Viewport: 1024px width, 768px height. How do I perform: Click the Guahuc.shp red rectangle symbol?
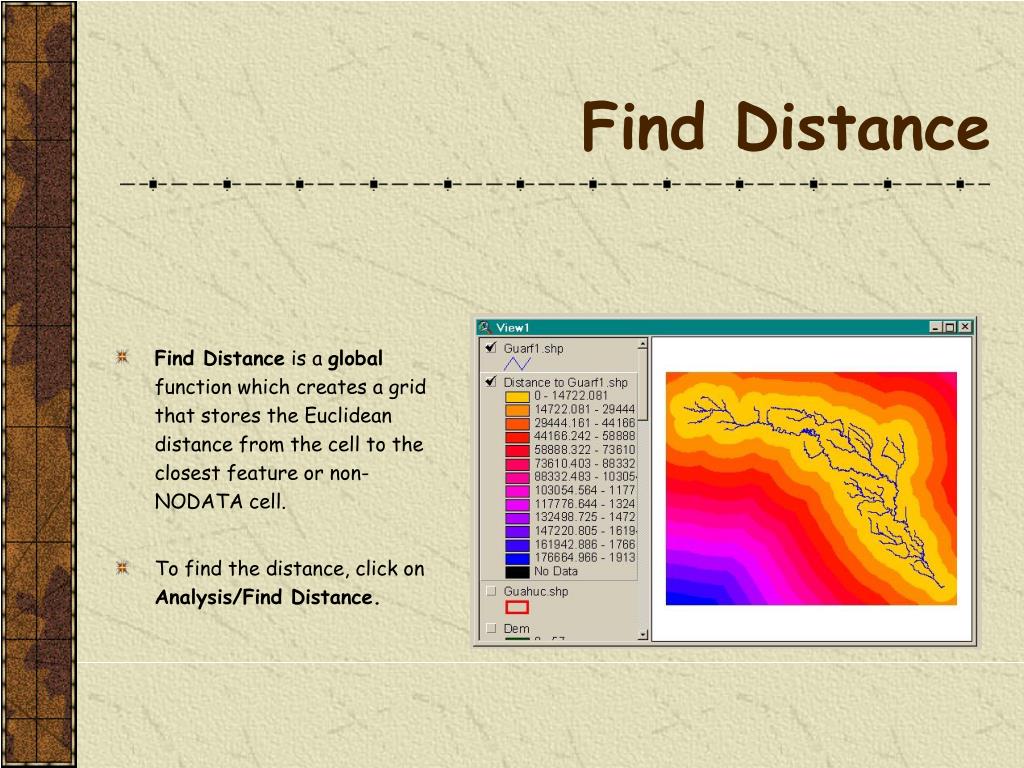coord(517,607)
